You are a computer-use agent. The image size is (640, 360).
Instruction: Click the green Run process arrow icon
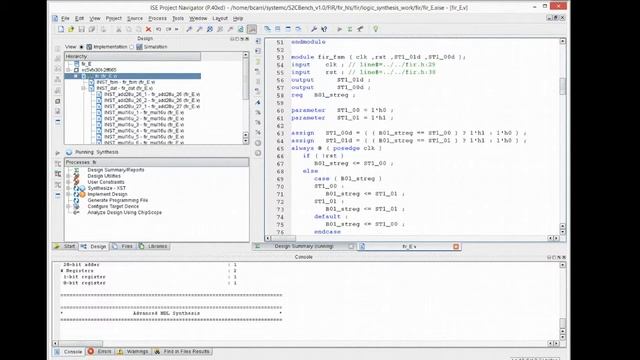coord(339,29)
